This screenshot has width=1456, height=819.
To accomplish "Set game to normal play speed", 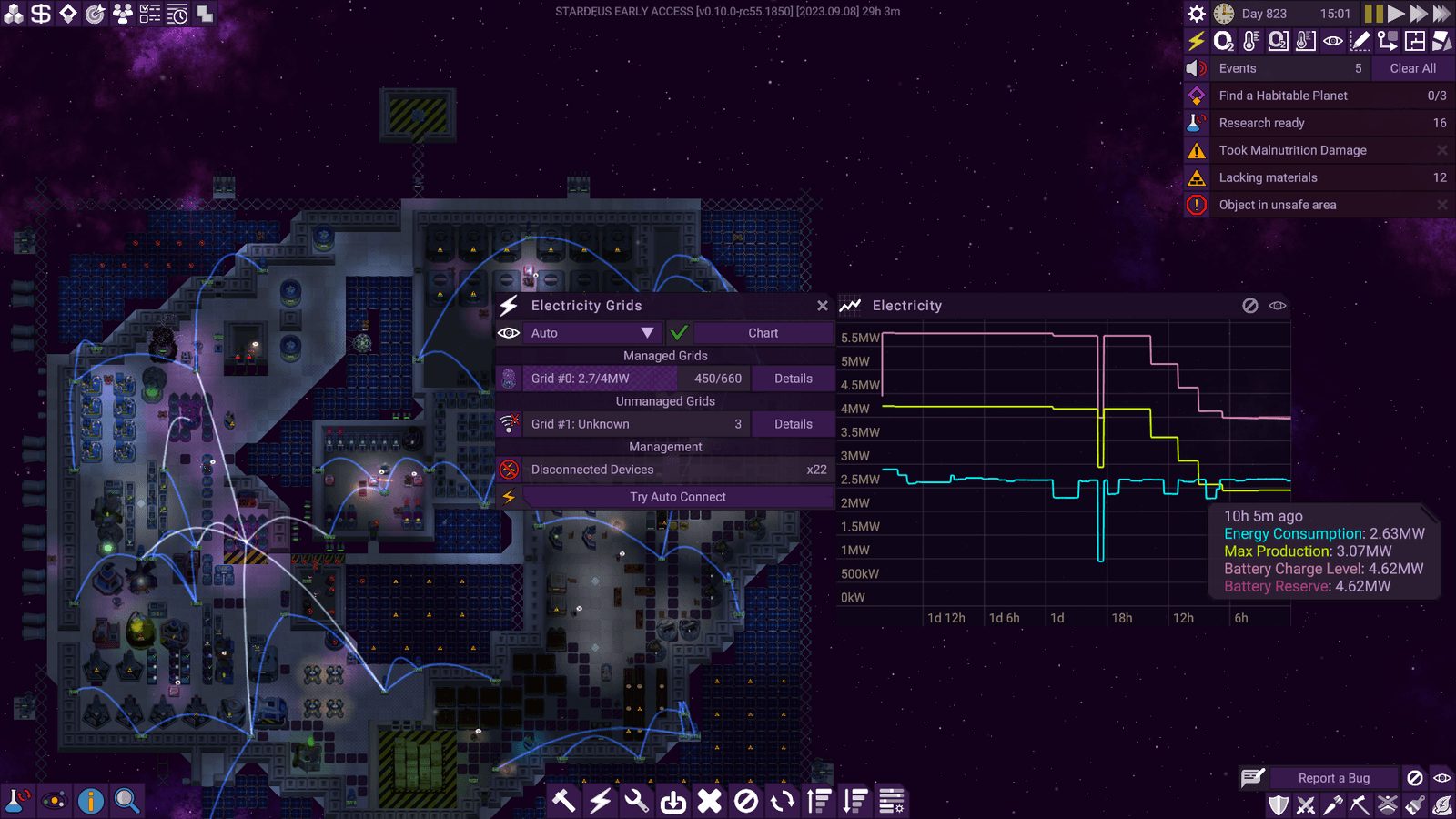I will pyautogui.click(x=1397, y=14).
